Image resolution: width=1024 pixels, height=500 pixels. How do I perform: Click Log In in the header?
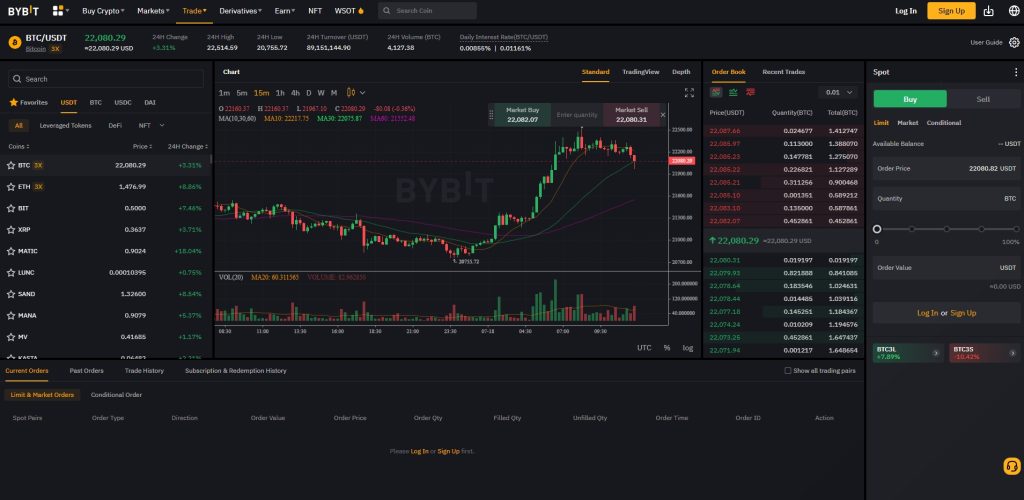click(x=906, y=11)
